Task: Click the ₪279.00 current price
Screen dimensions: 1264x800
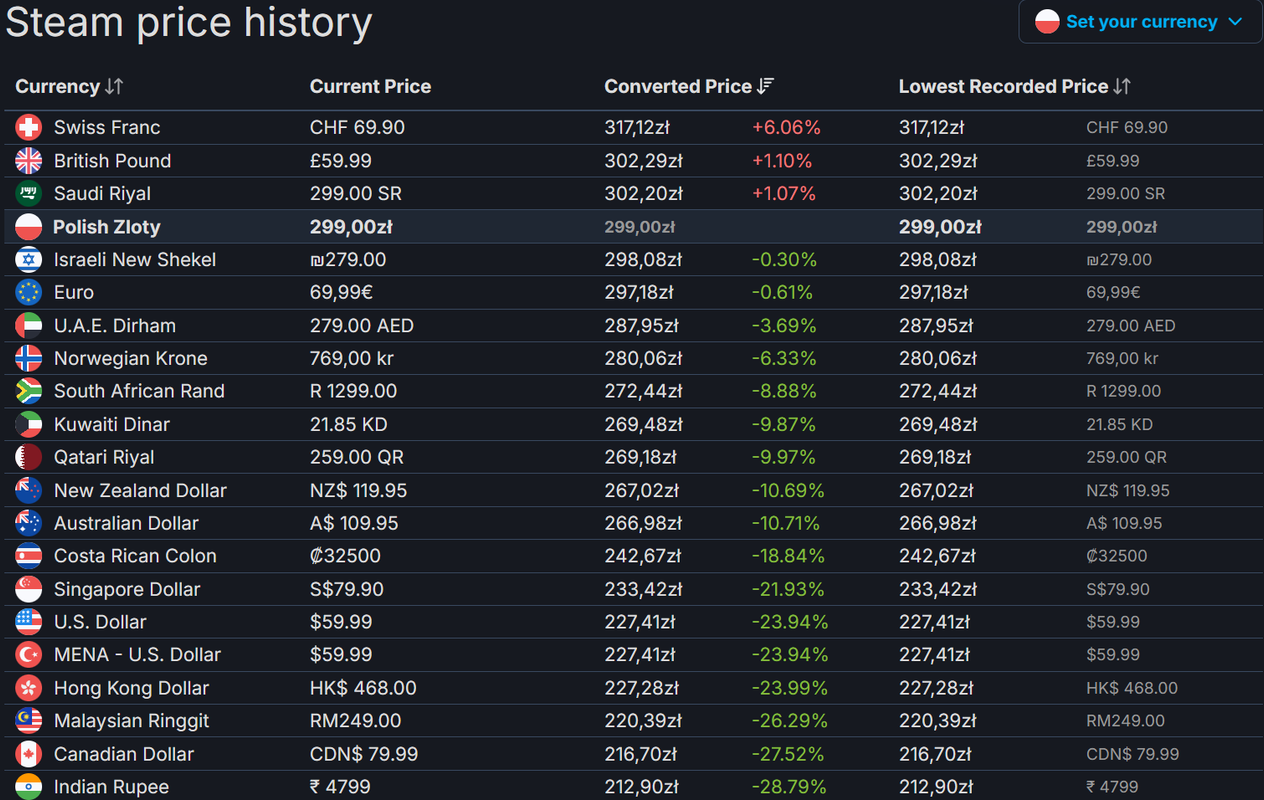Action: point(348,259)
